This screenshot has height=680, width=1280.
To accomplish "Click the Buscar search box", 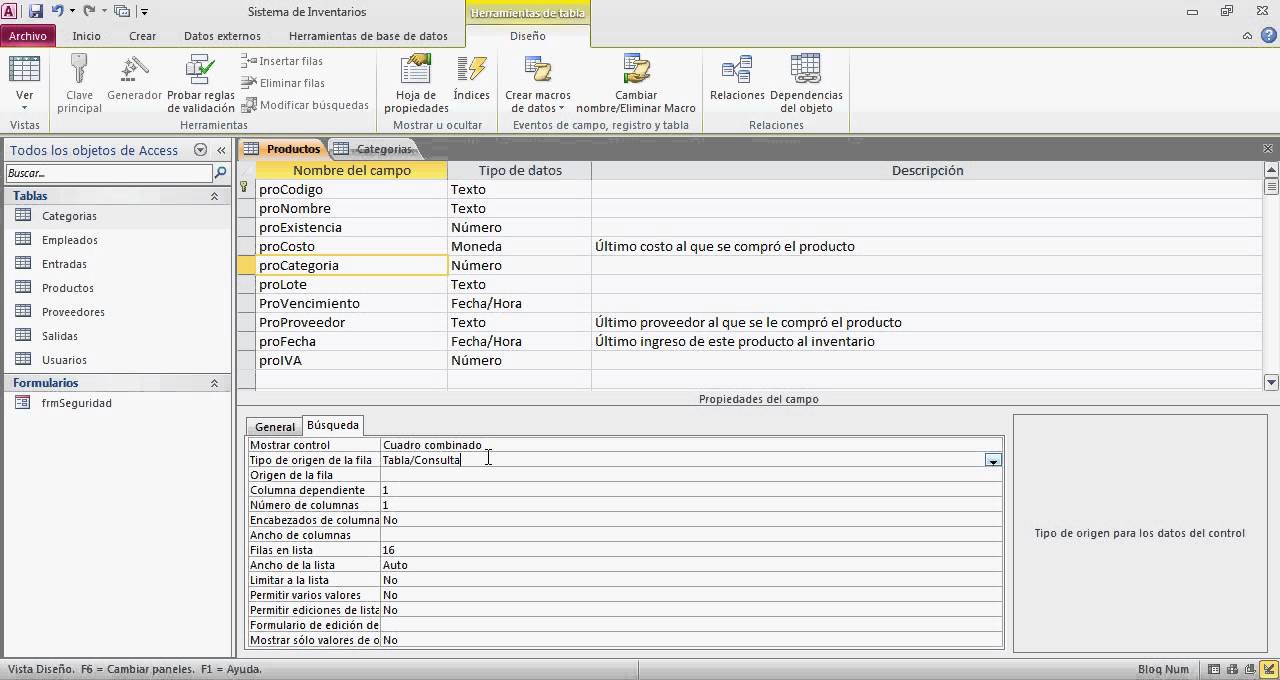I will pos(109,173).
